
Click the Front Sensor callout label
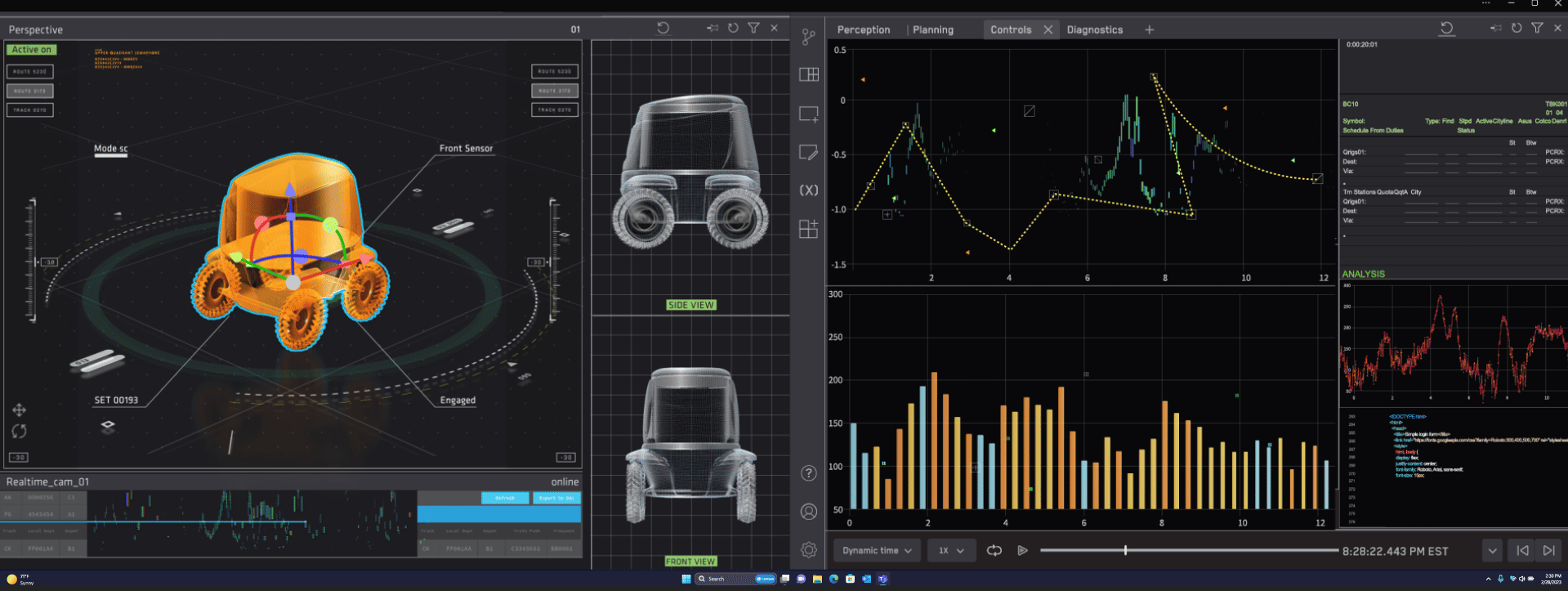pyautogui.click(x=466, y=149)
